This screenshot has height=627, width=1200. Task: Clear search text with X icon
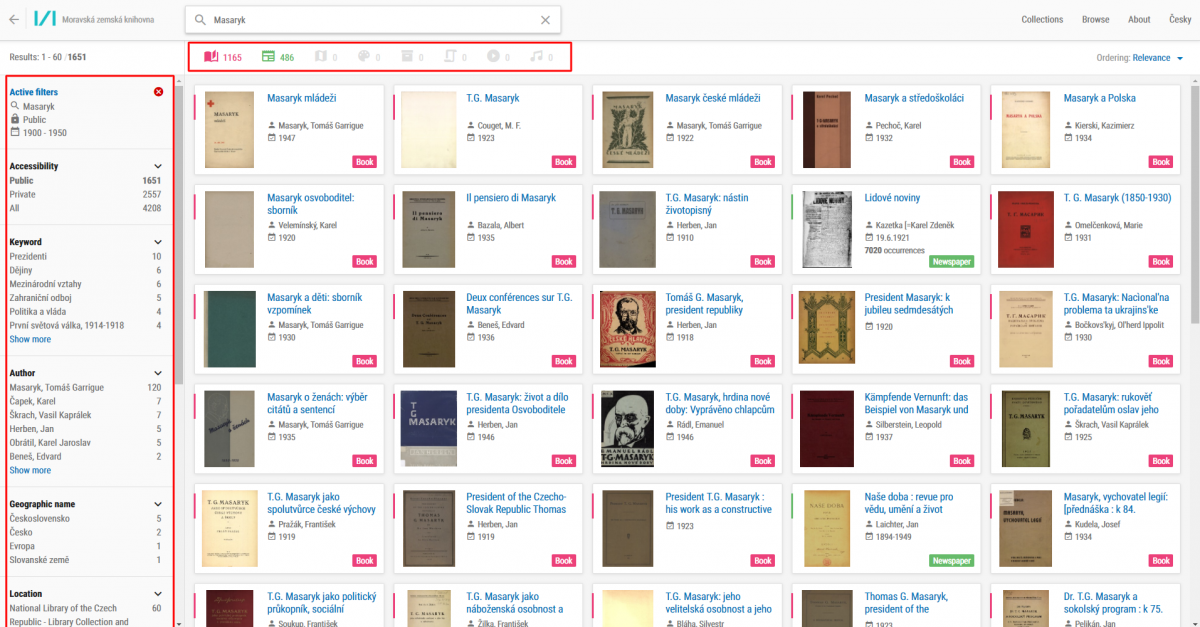(x=545, y=19)
